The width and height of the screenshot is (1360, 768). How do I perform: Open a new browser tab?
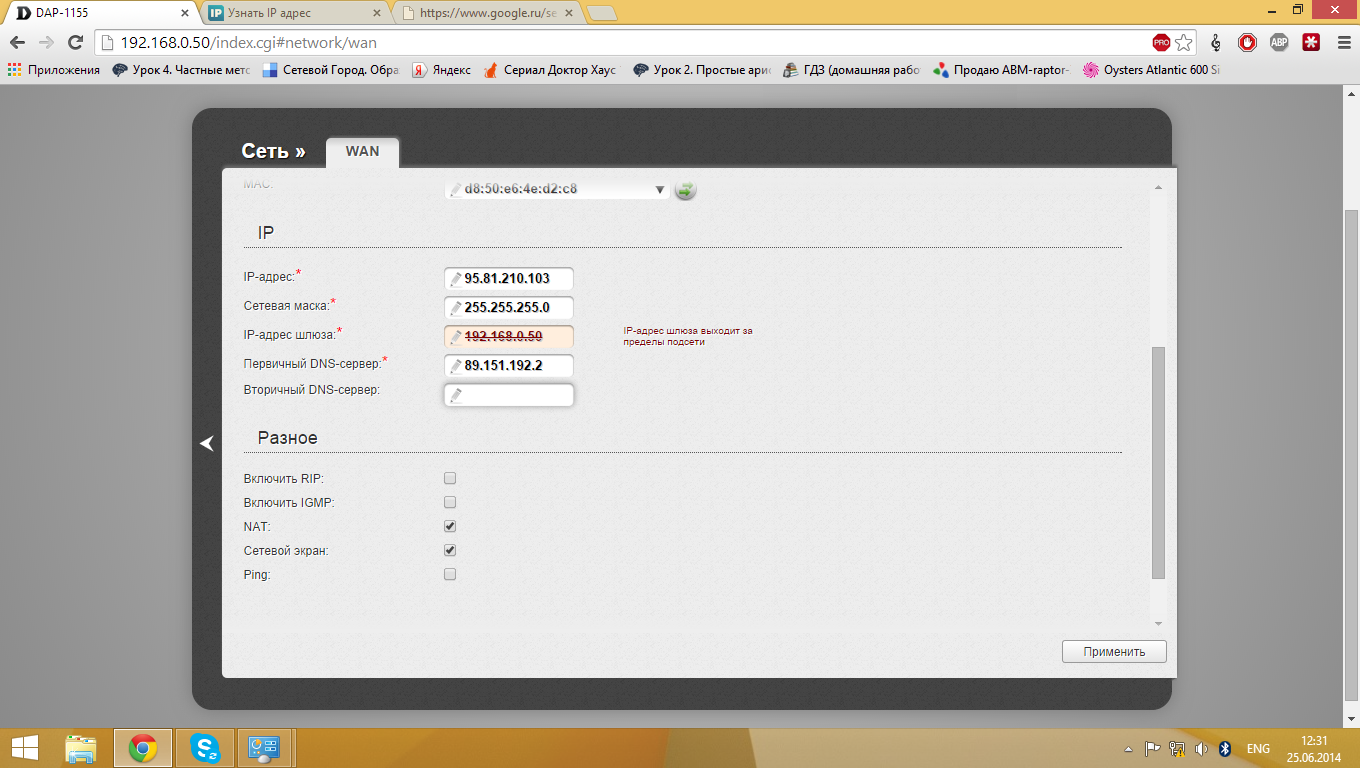(601, 14)
